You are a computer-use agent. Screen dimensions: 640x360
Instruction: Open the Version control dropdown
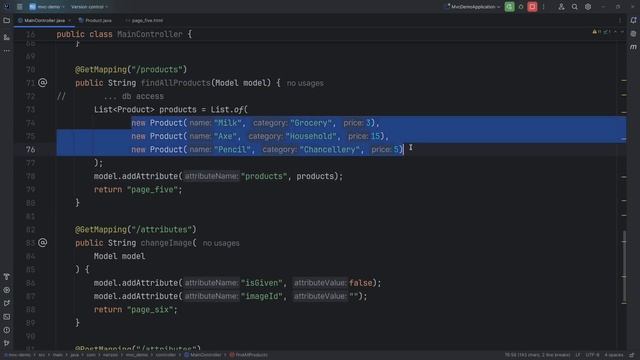pyautogui.click(x=89, y=7)
